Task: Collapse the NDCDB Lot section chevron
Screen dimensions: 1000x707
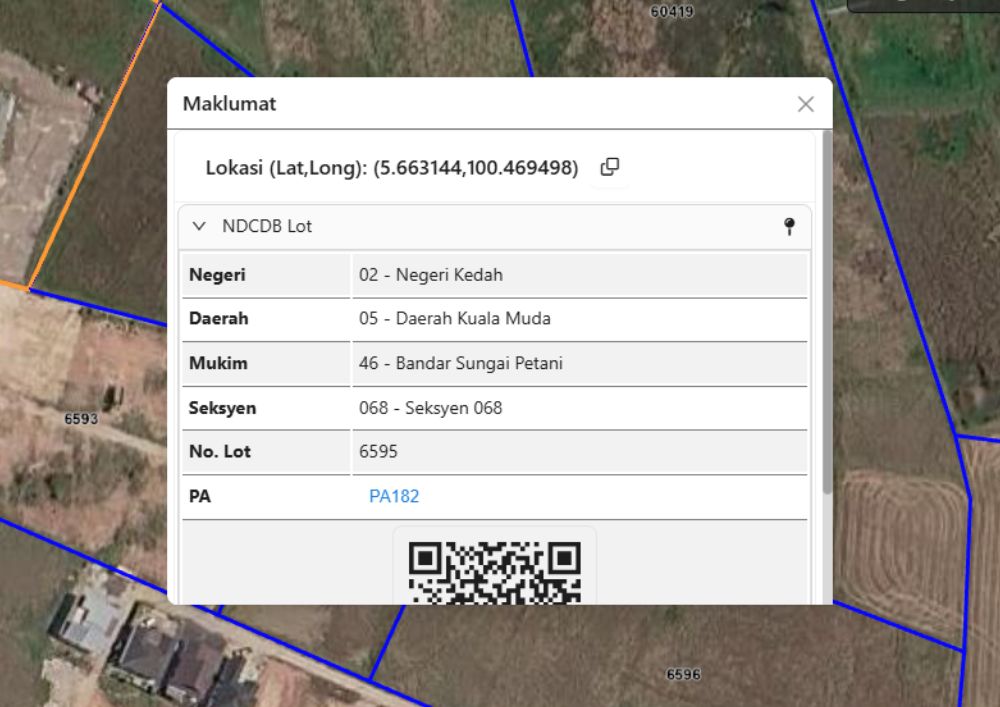Action: point(199,226)
